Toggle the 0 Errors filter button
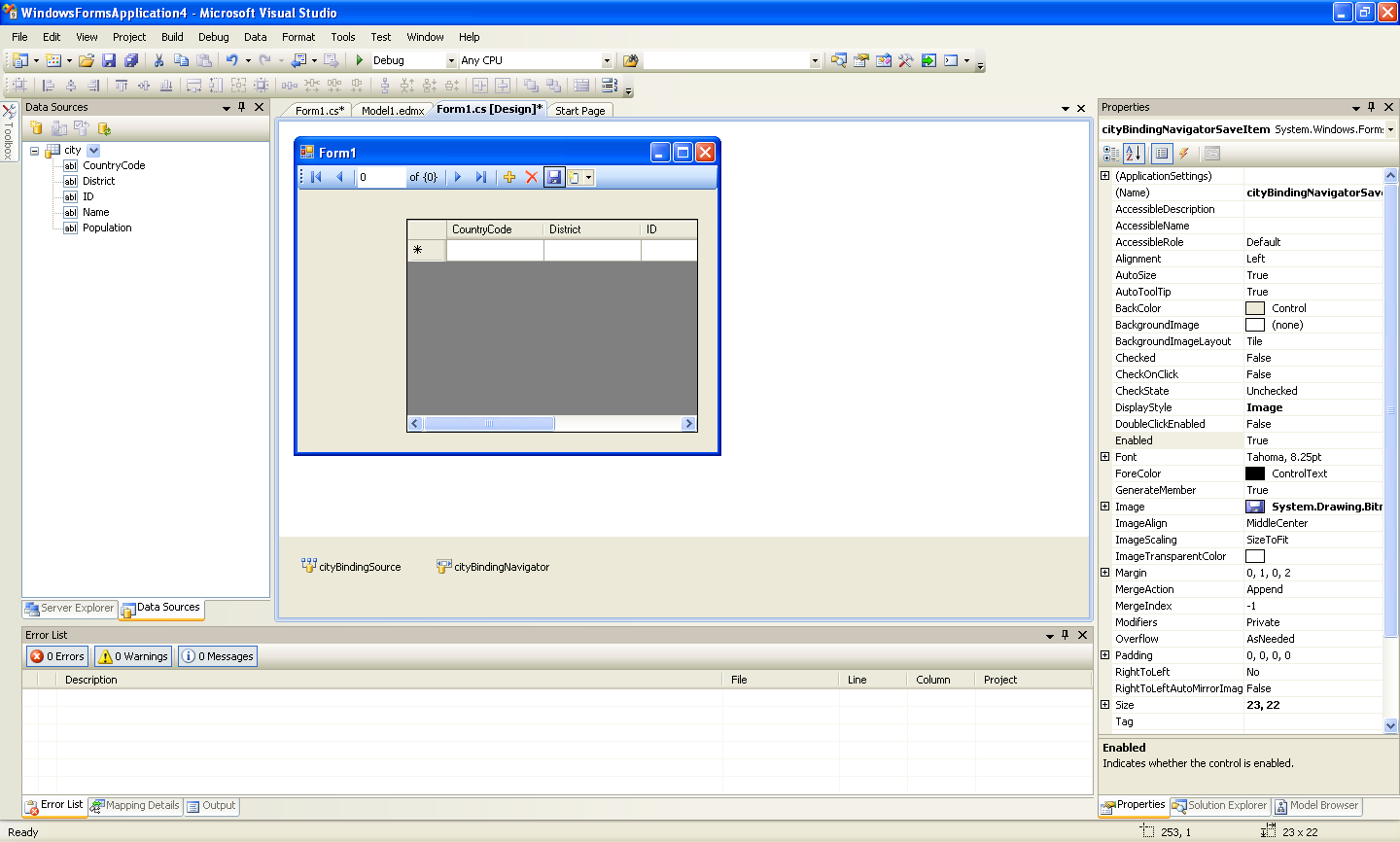Screen dimensions: 1400x842 tap(57, 656)
